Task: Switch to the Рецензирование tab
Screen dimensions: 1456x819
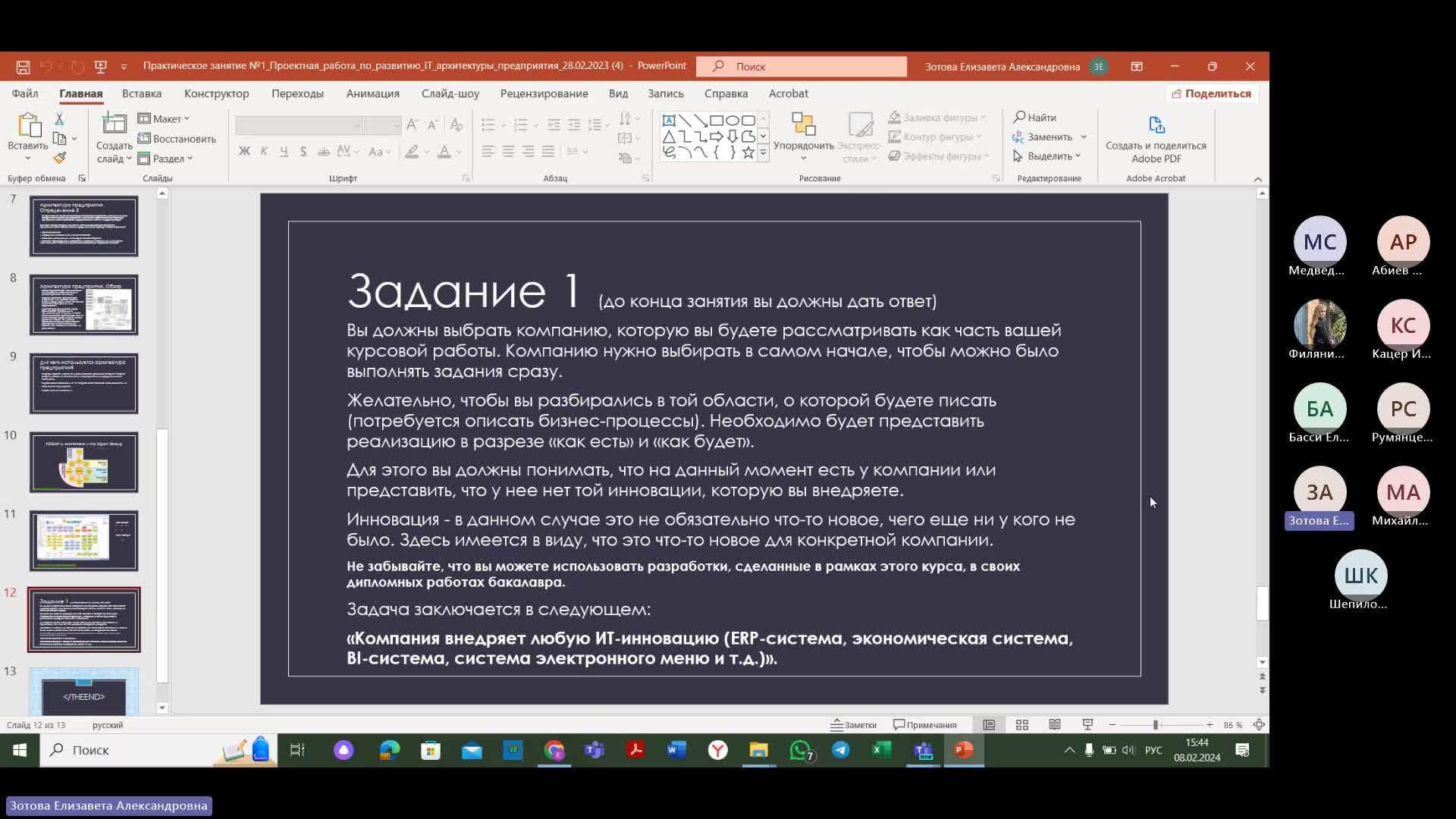Action: pos(544,93)
